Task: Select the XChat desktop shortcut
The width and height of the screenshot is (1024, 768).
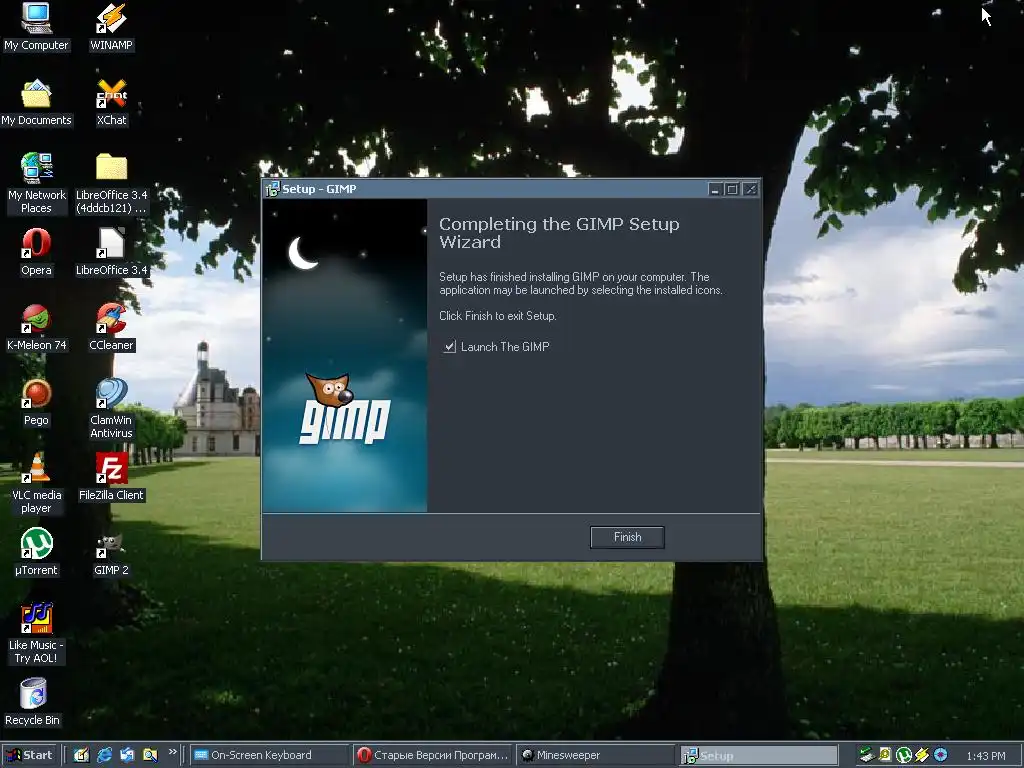Action: (x=111, y=103)
